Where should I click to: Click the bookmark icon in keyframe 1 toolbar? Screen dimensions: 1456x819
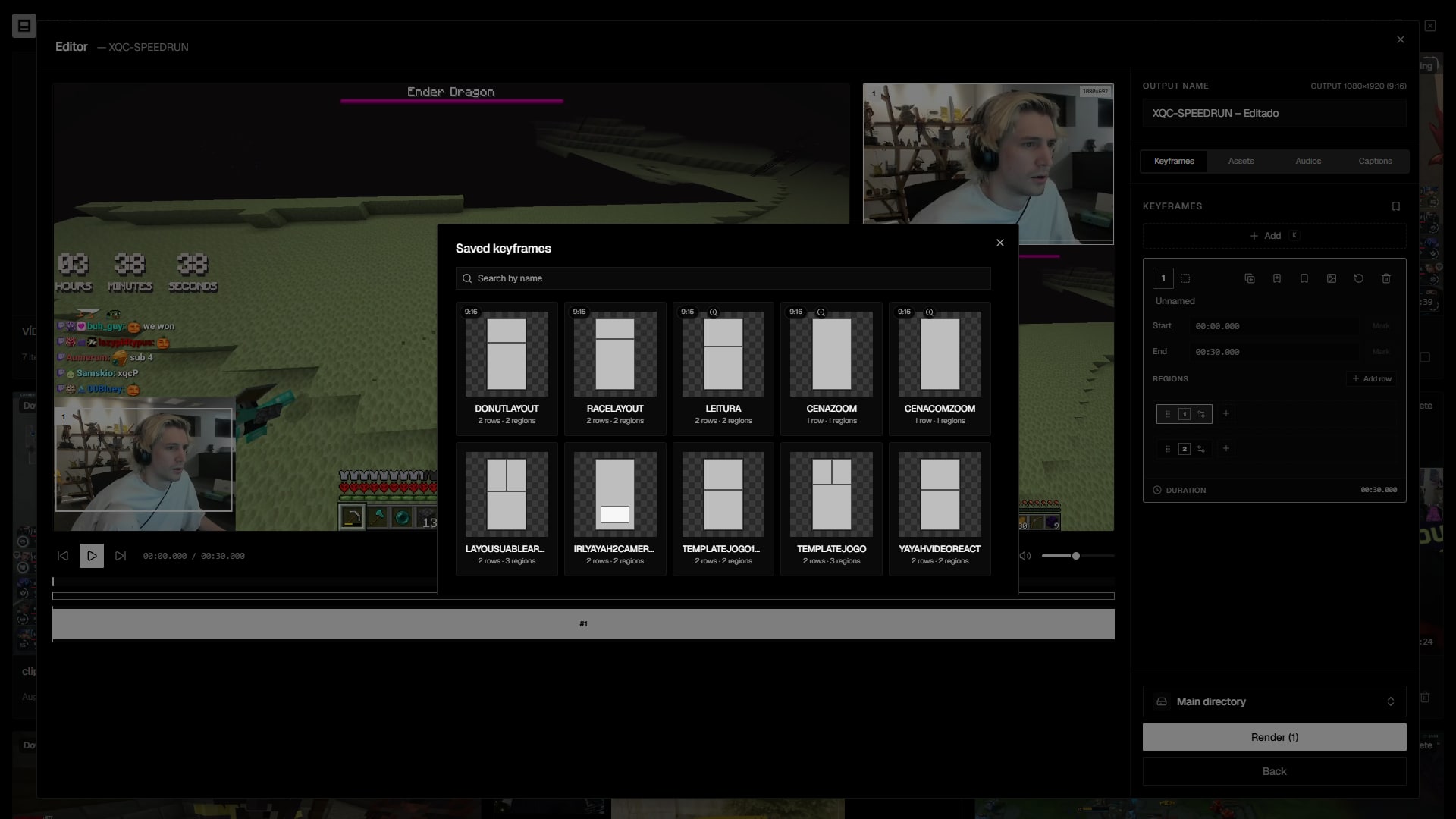(x=1304, y=278)
